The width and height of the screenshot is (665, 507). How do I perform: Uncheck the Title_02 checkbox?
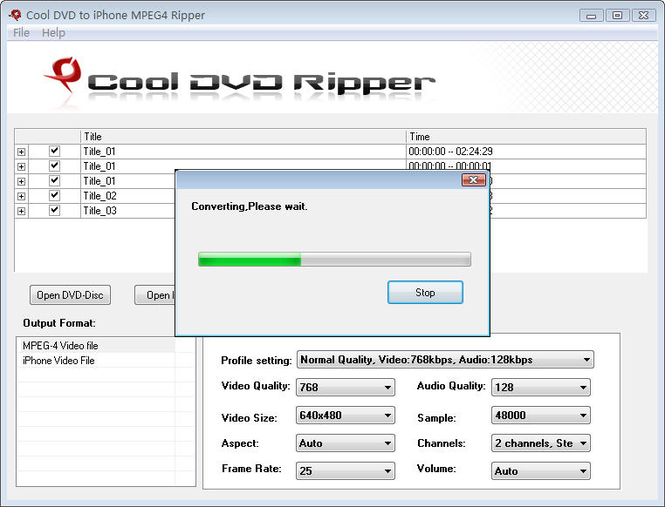[54, 196]
